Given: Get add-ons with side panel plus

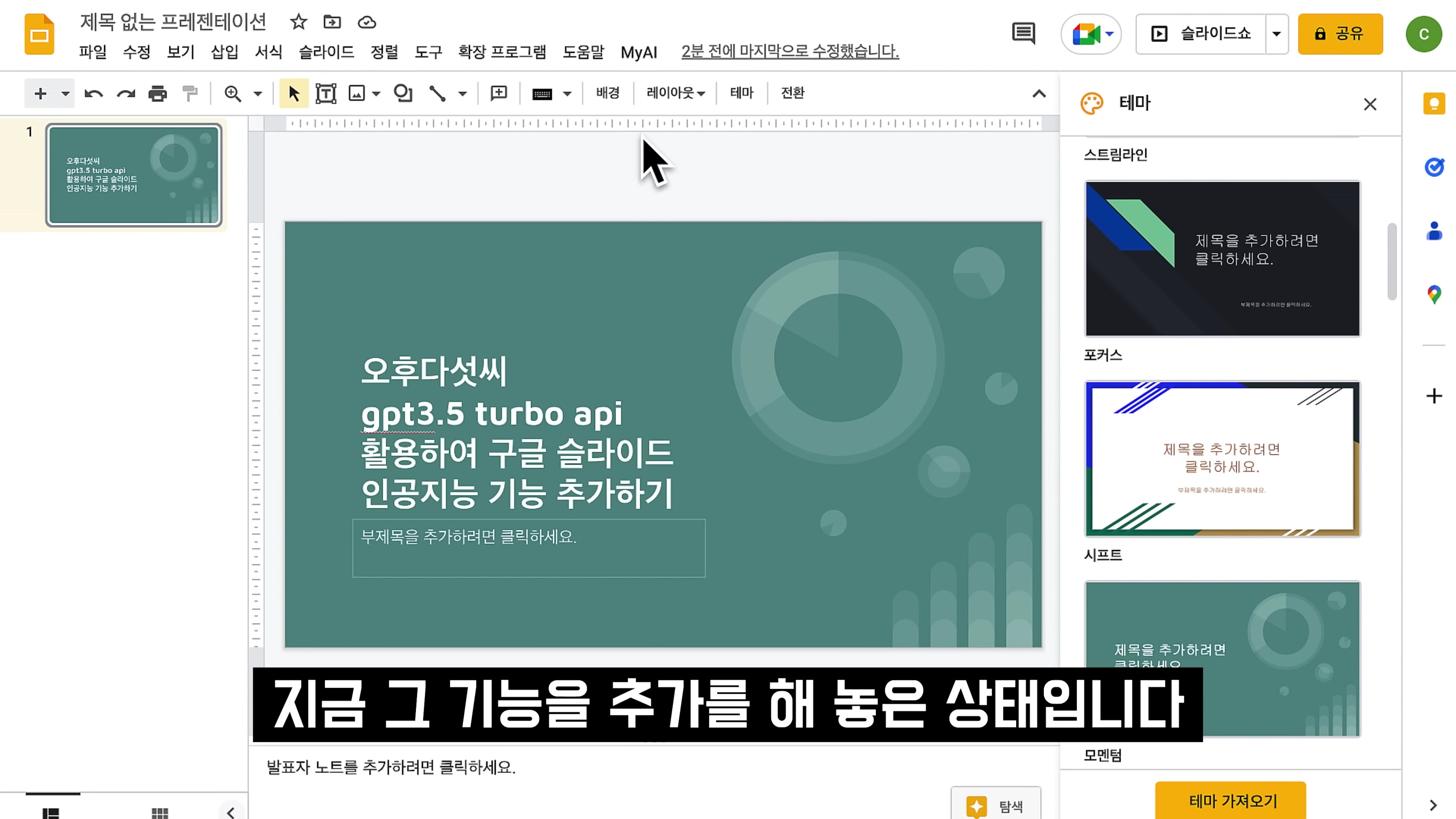Looking at the screenshot, I should tap(1434, 395).
